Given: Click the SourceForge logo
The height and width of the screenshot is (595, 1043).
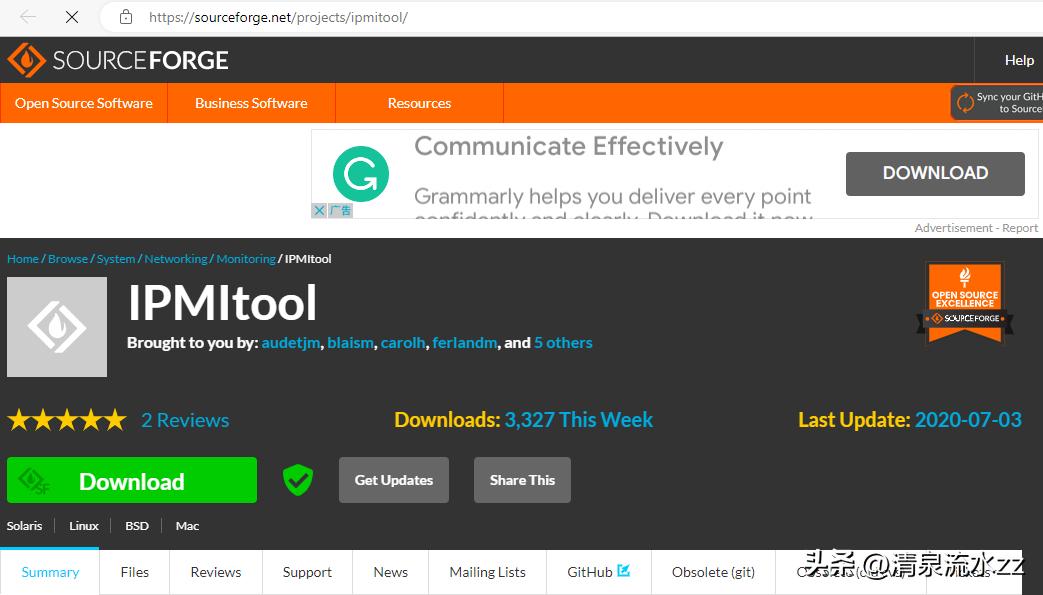Looking at the screenshot, I should click(x=118, y=61).
